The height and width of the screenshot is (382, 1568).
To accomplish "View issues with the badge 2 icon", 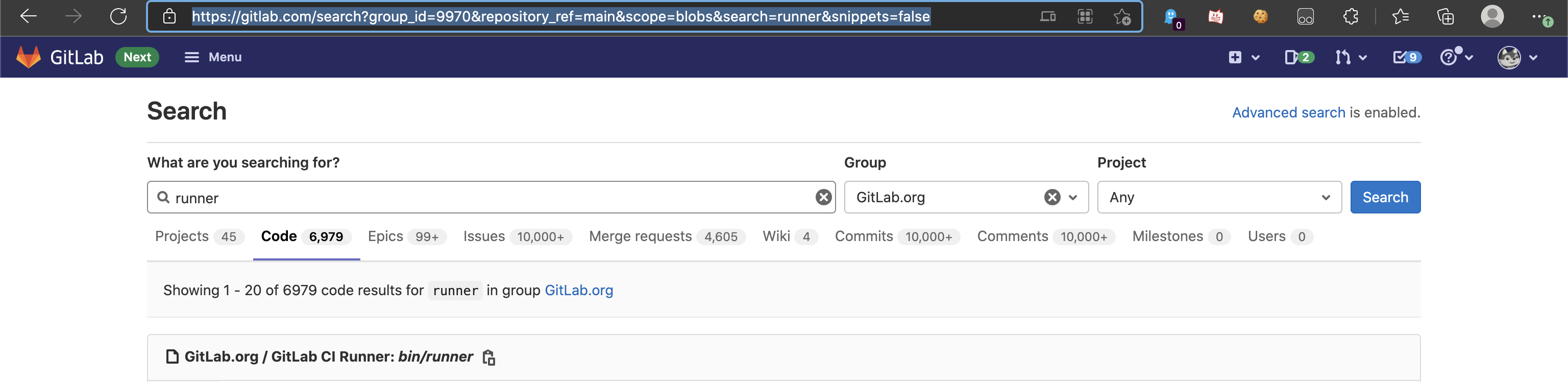I will click(1299, 57).
